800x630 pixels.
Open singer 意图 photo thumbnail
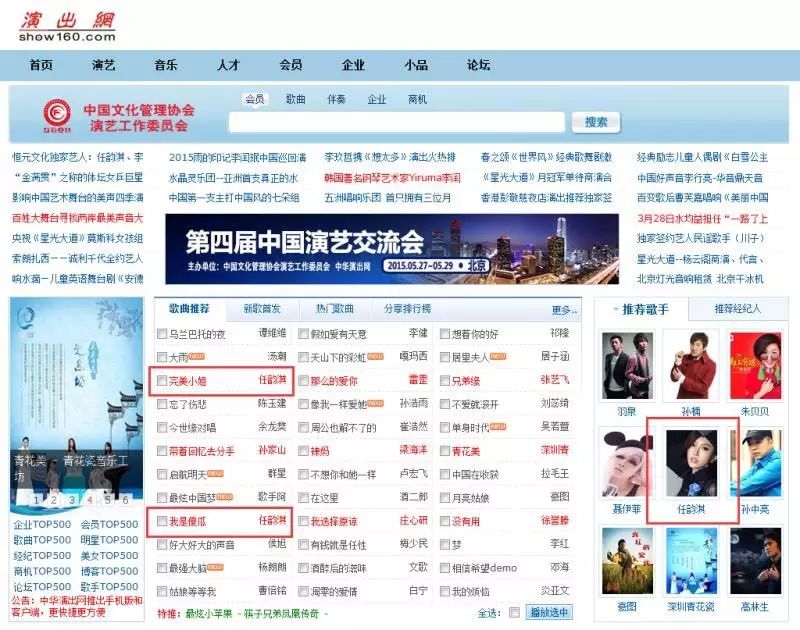[627, 561]
